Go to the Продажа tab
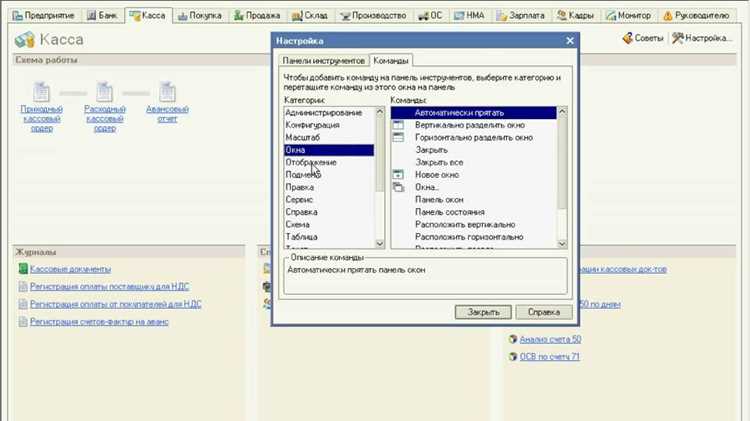The image size is (750, 421). (257, 15)
